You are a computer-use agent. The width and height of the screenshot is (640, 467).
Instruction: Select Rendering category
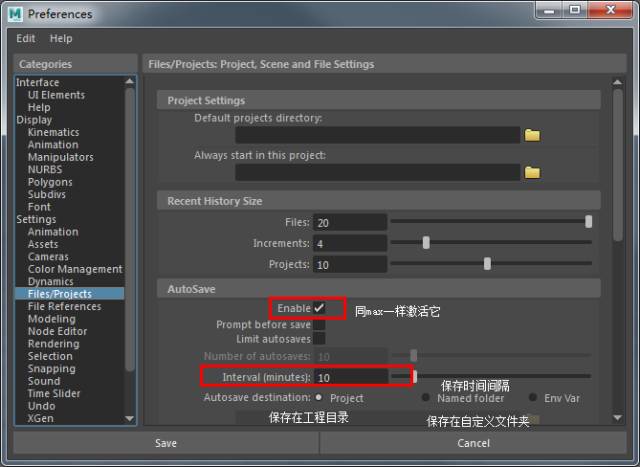click(x=53, y=344)
